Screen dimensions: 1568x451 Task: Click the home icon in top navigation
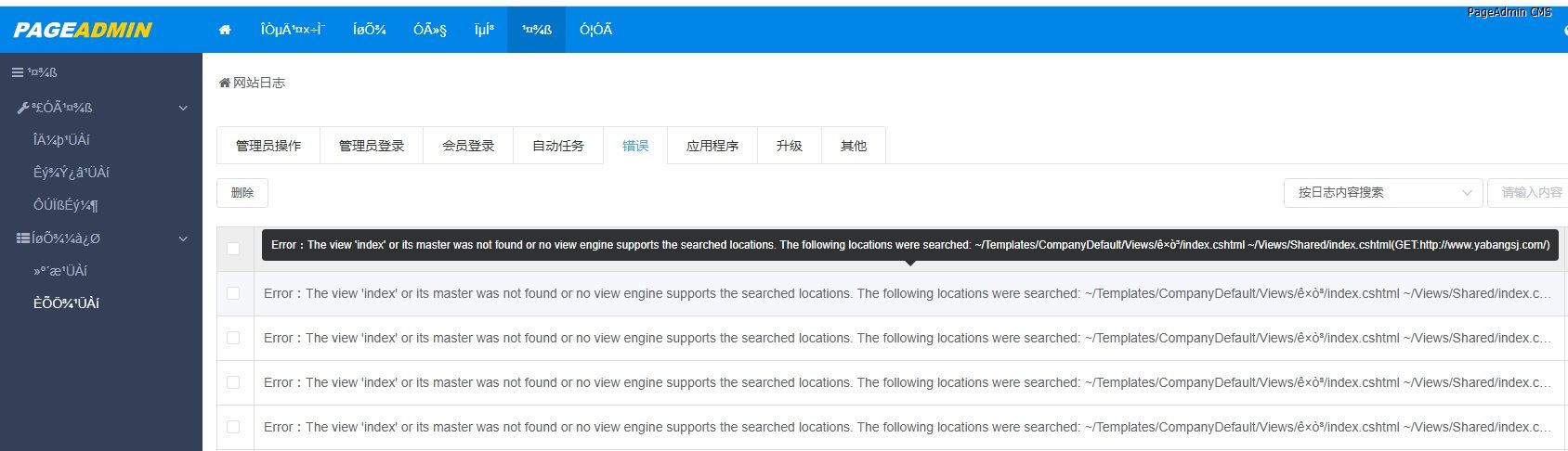225,30
